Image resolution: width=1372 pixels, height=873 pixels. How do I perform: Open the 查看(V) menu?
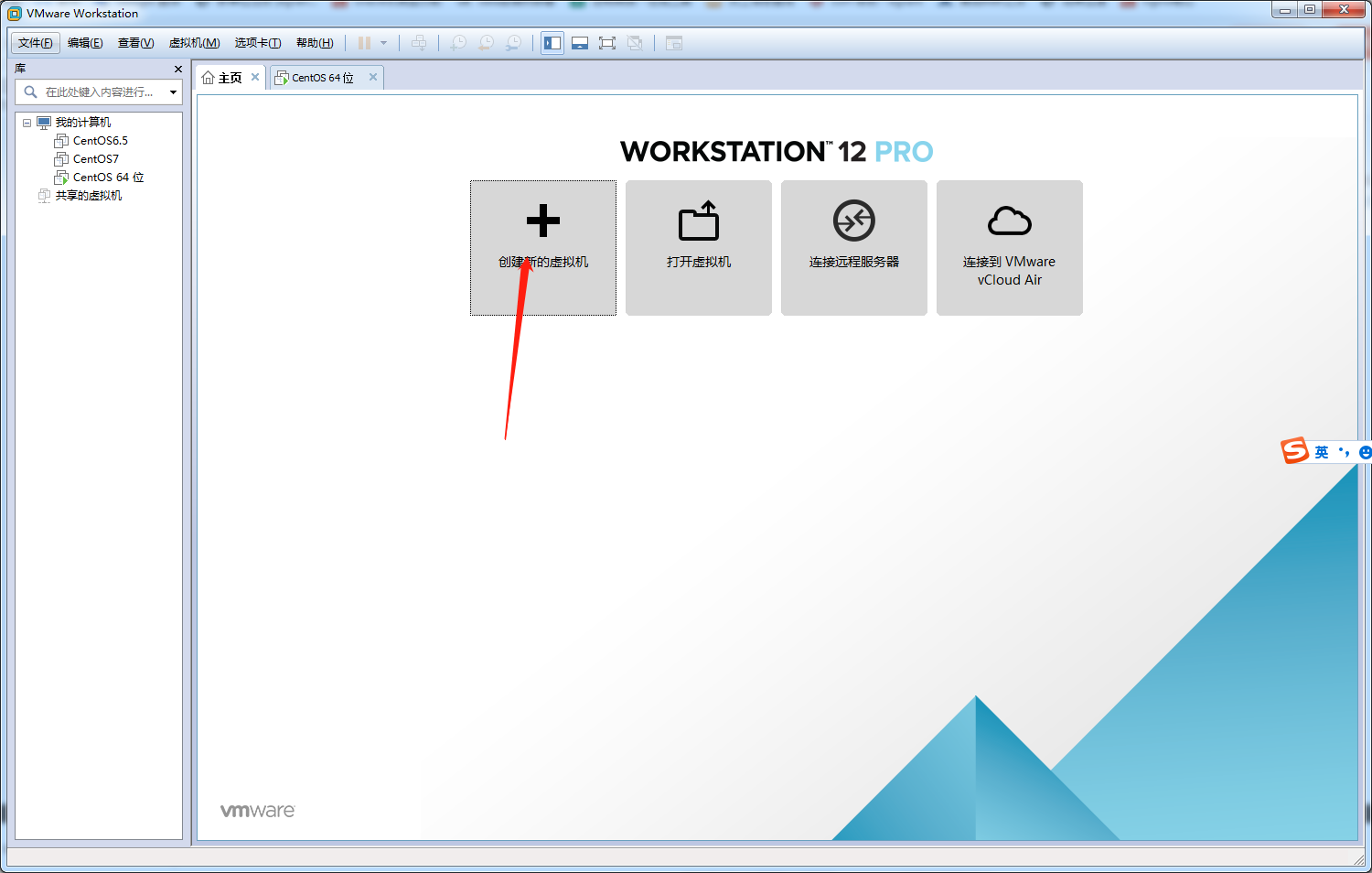pos(135,43)
